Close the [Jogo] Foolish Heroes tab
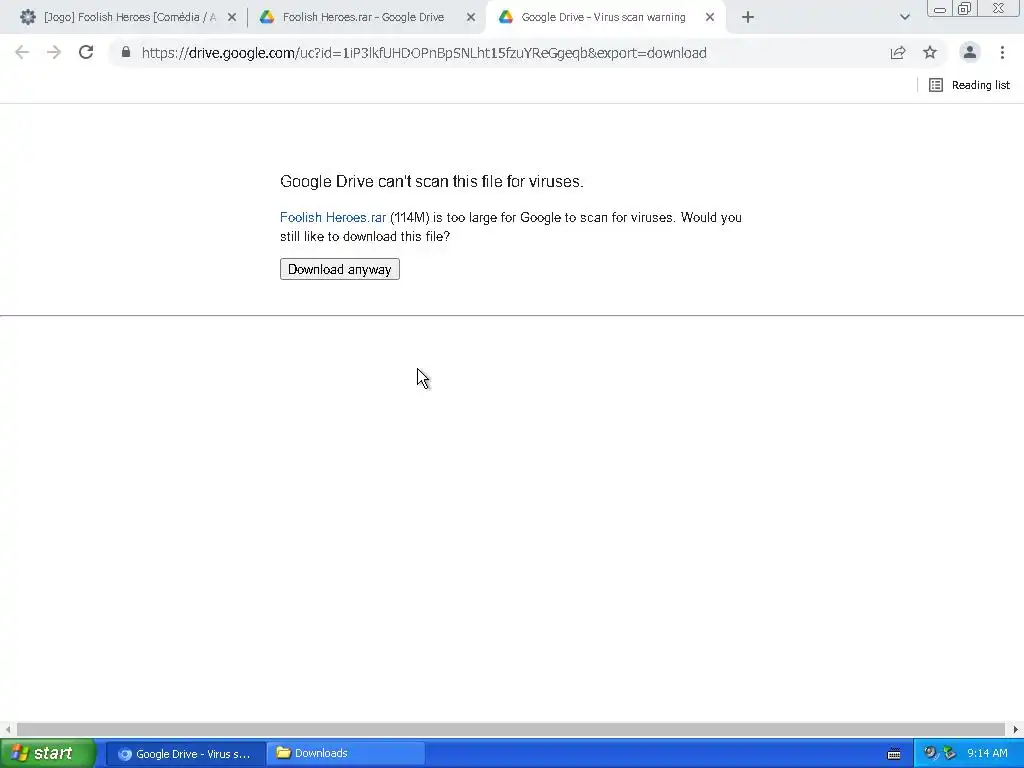 coord(232,18)
